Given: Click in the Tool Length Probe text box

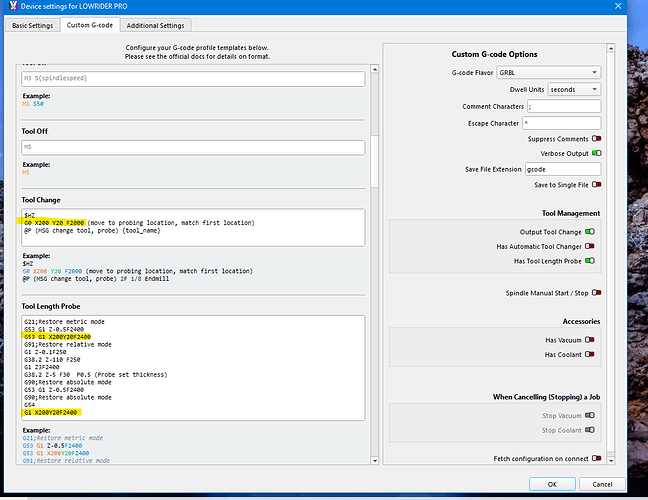Looking at the screenshot, I should 193,368.
